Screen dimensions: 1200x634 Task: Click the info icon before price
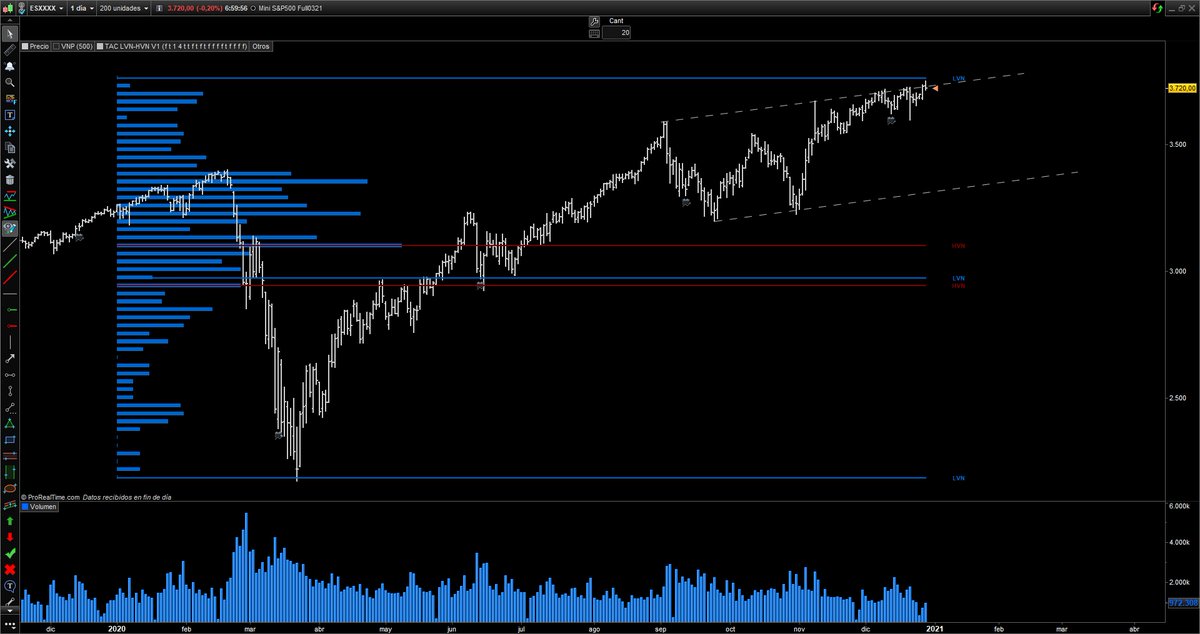[159, 8]
